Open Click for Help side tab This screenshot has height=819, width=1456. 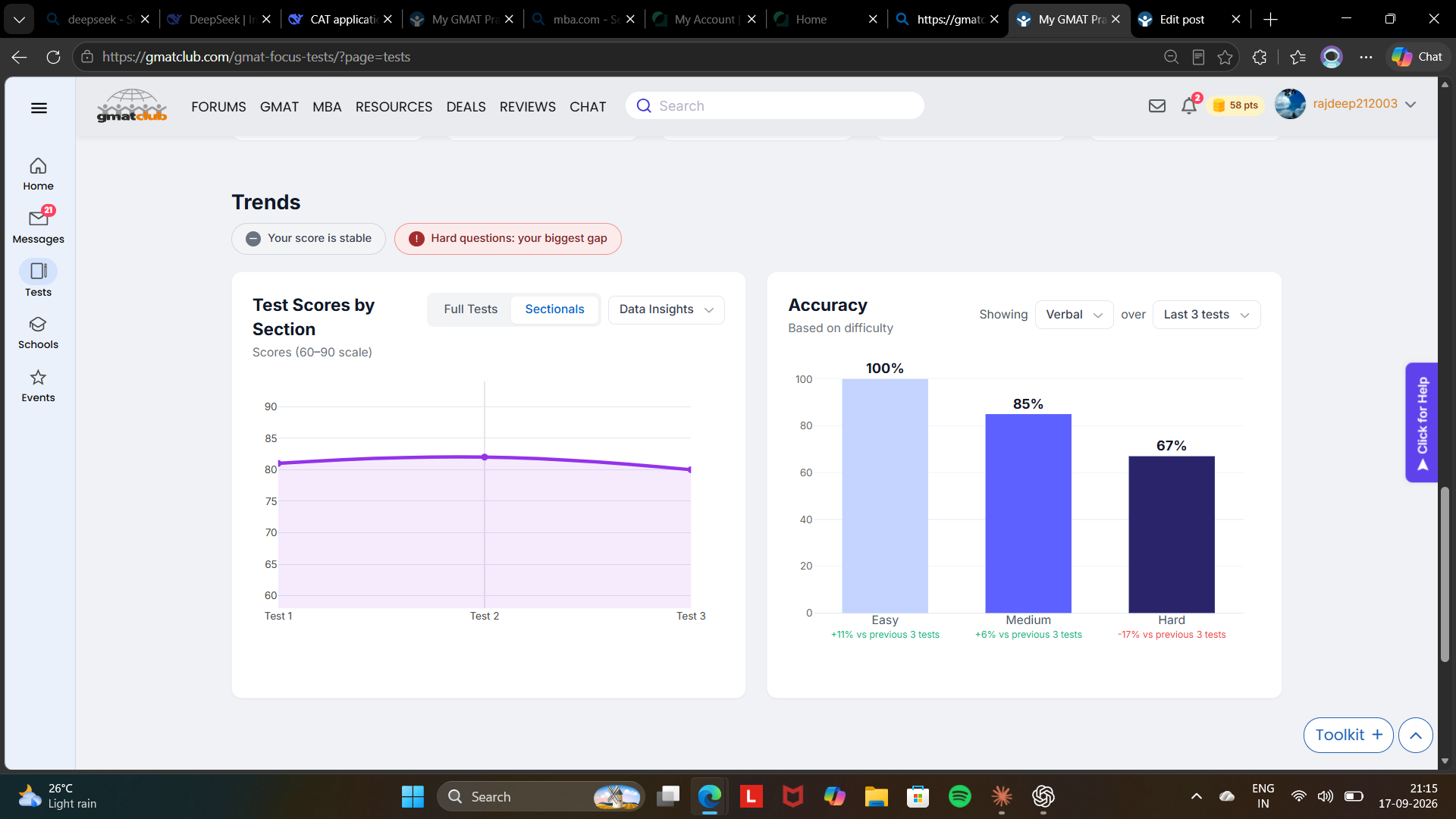[x=1422, y=422]
